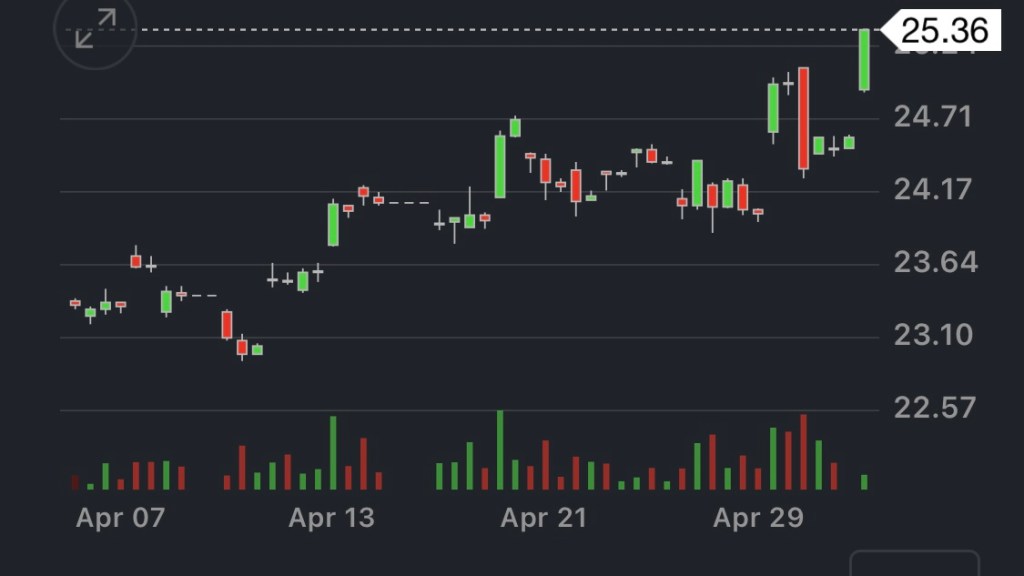Tap the tallest red candlestick after Apr 29
The height and width of the screenshot is (576, 1024).
click(x=803, y=118)
